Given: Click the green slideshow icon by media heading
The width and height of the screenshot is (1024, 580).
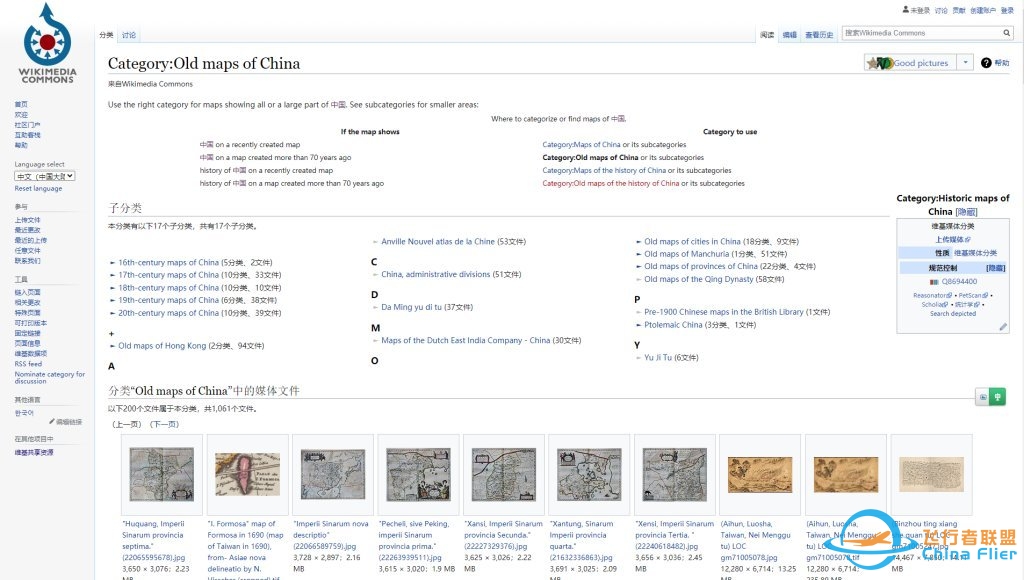Looking at the screenshot, I should point(997,397).
